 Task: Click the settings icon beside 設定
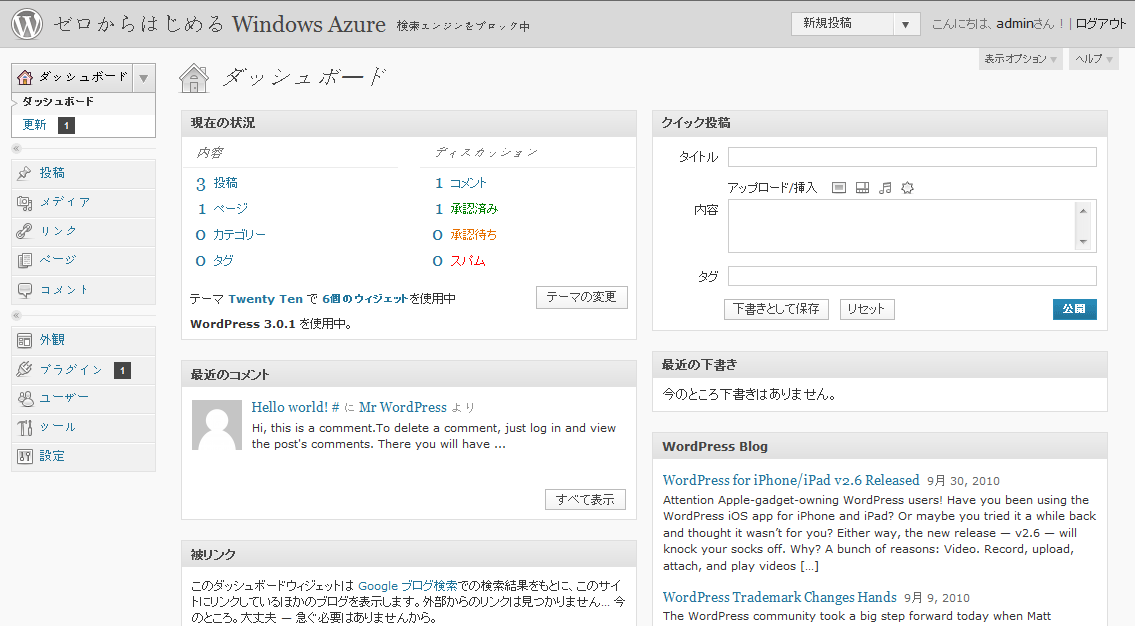tap(25, 456)
